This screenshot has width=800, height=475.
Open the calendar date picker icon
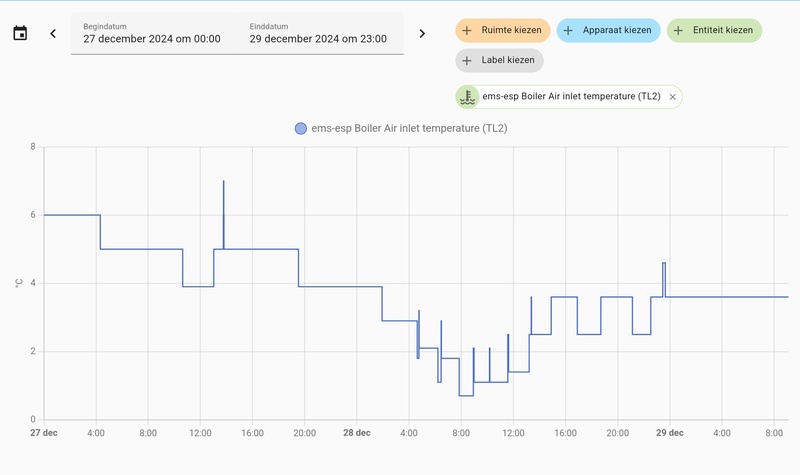tap(20, 33)
